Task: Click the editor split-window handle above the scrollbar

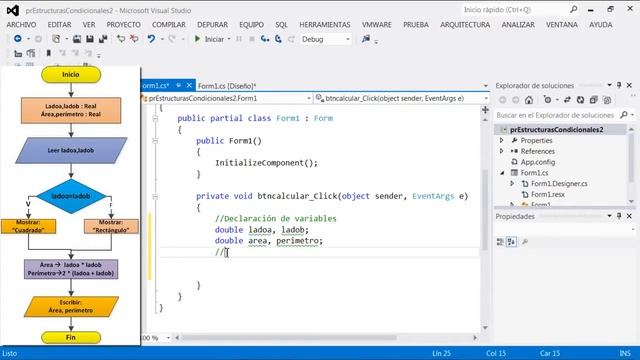Action: (485, 110)
